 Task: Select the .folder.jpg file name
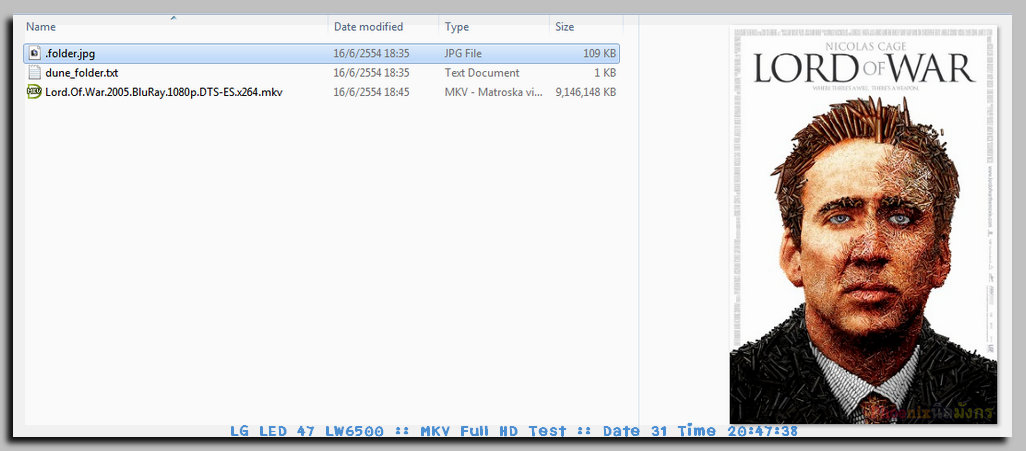(70, 54)
